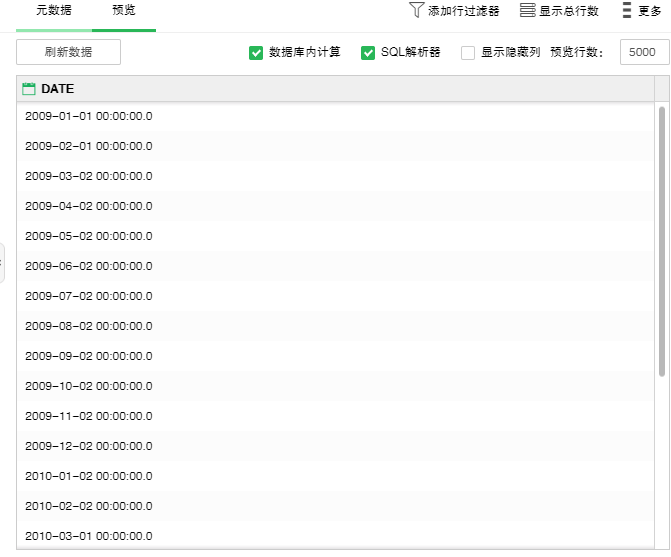Select the 2009-06-02 date row
This screenshot has width=671, height=557.
[x=89, y=266]
